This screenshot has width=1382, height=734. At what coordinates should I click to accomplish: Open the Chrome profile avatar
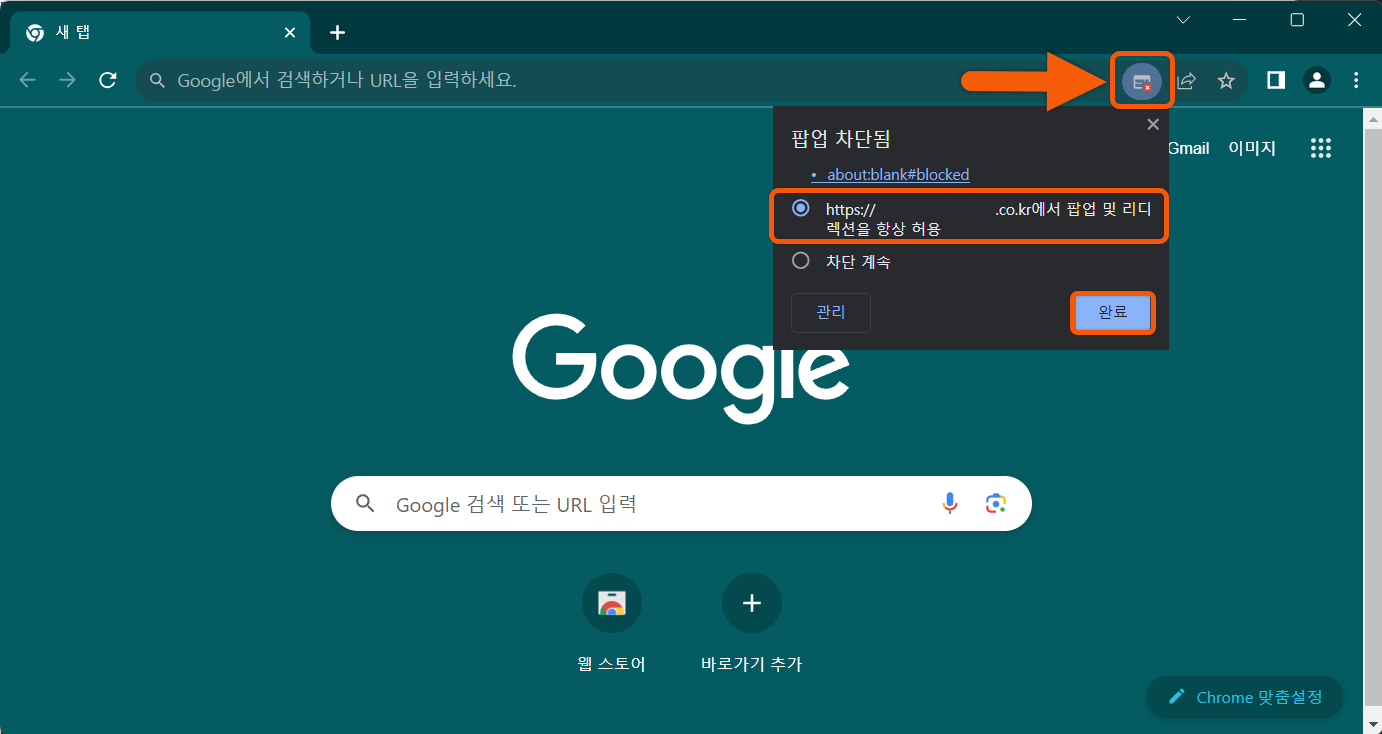(1317, 80)
